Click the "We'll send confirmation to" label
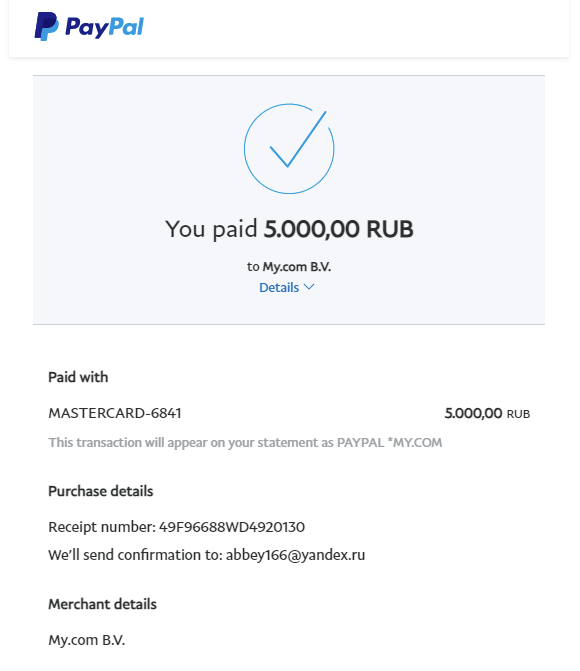 (135, 555)
